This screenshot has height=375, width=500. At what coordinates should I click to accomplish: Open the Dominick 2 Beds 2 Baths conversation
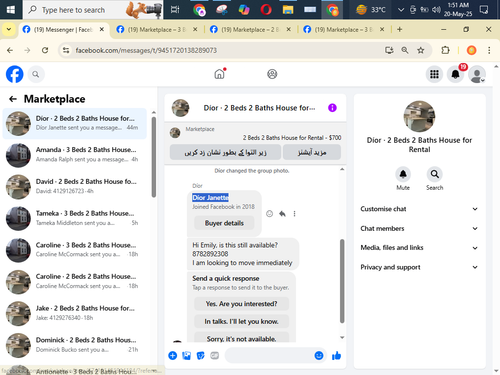pyautogui.click(x=75, y=345)
